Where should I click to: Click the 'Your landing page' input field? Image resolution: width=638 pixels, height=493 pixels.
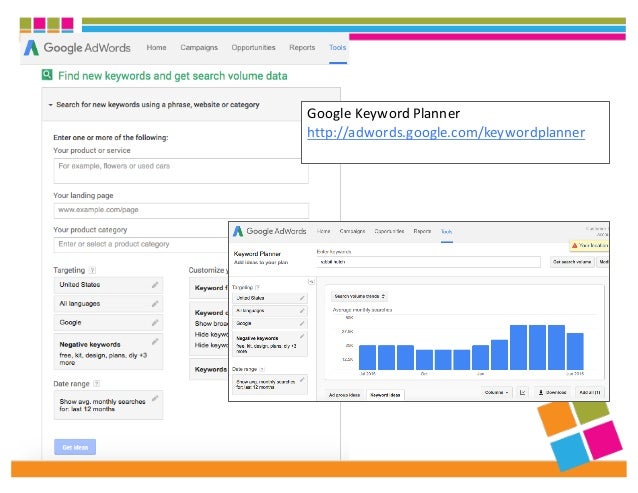181,210
